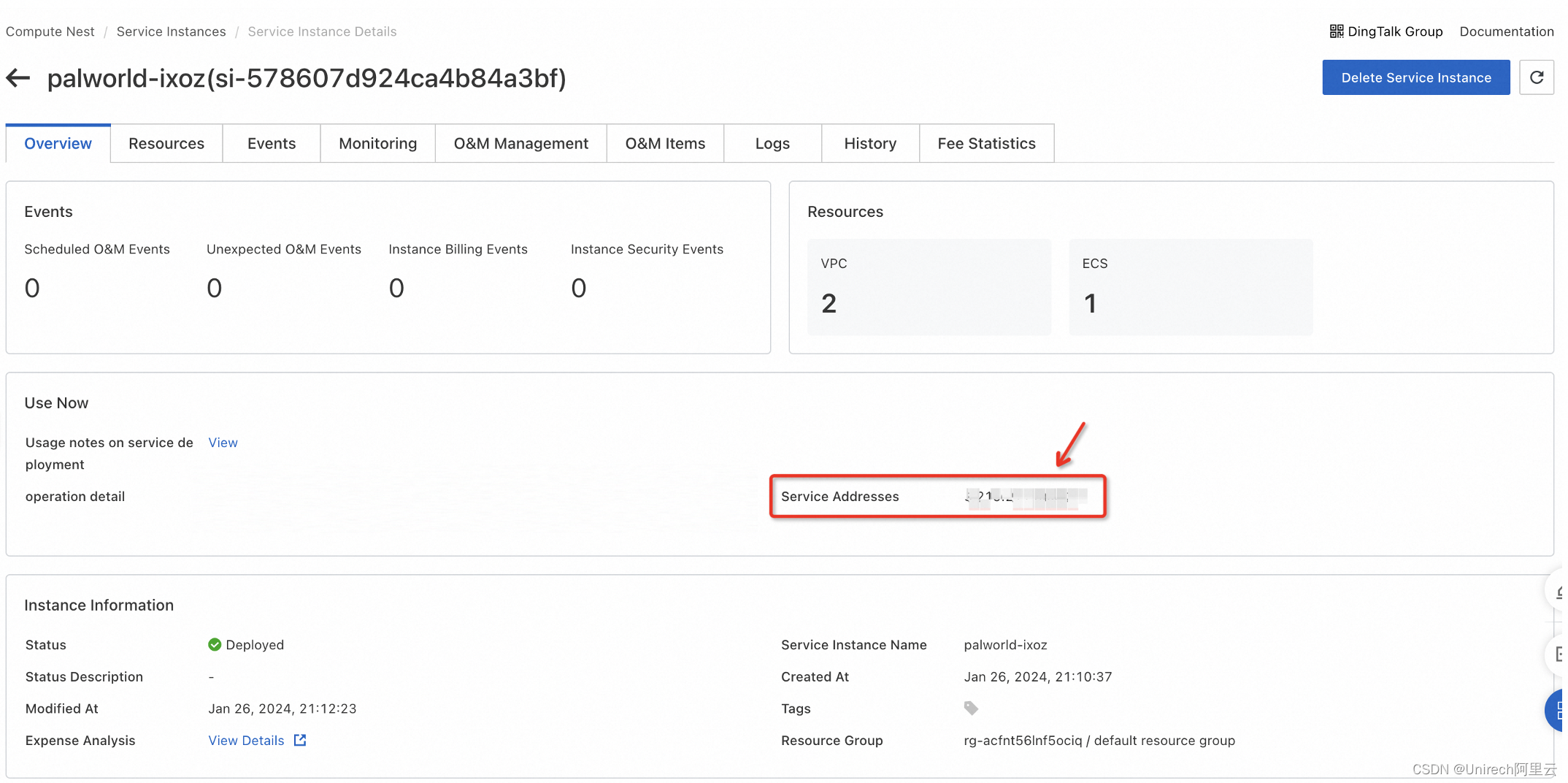Go to the O&M Management tab
1568x783 pixels.
(521, 143)
